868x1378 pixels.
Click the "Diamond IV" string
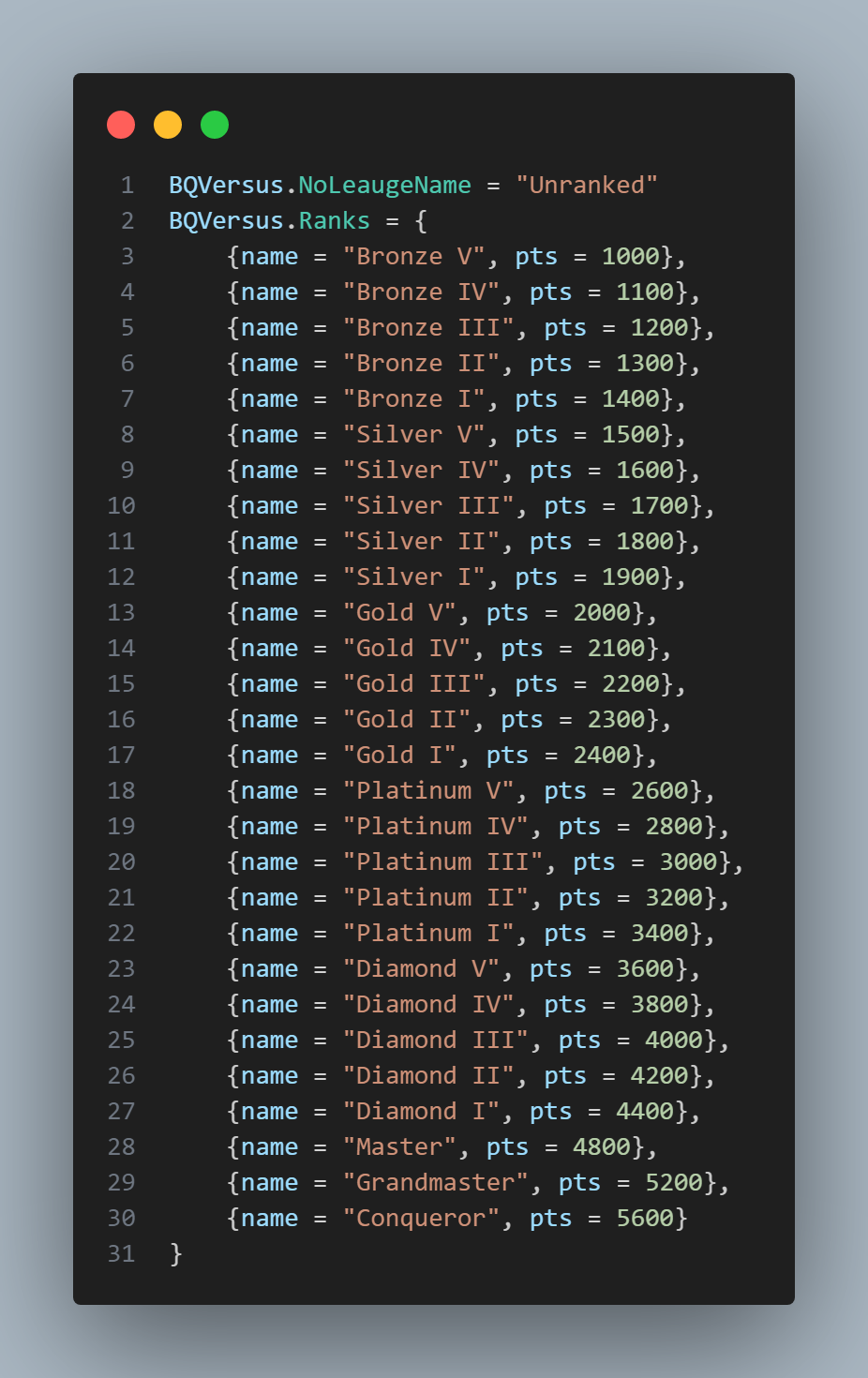tap(428, 1004)
